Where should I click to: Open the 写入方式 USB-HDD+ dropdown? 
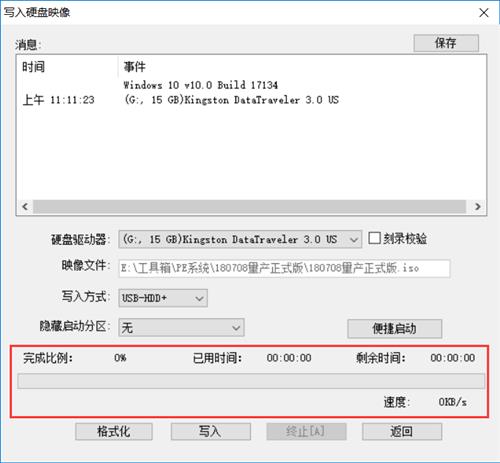(163, 298)
